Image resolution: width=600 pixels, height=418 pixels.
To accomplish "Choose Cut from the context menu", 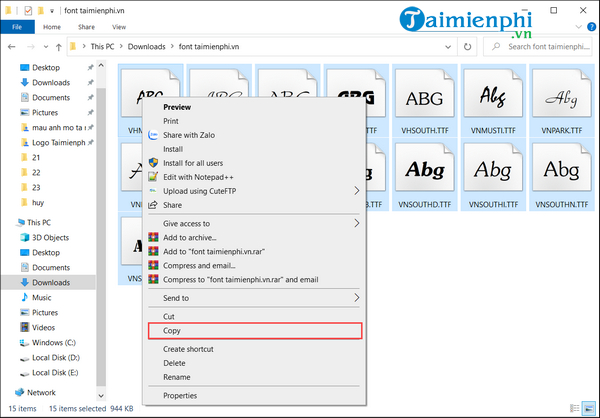I will point(254,317).
